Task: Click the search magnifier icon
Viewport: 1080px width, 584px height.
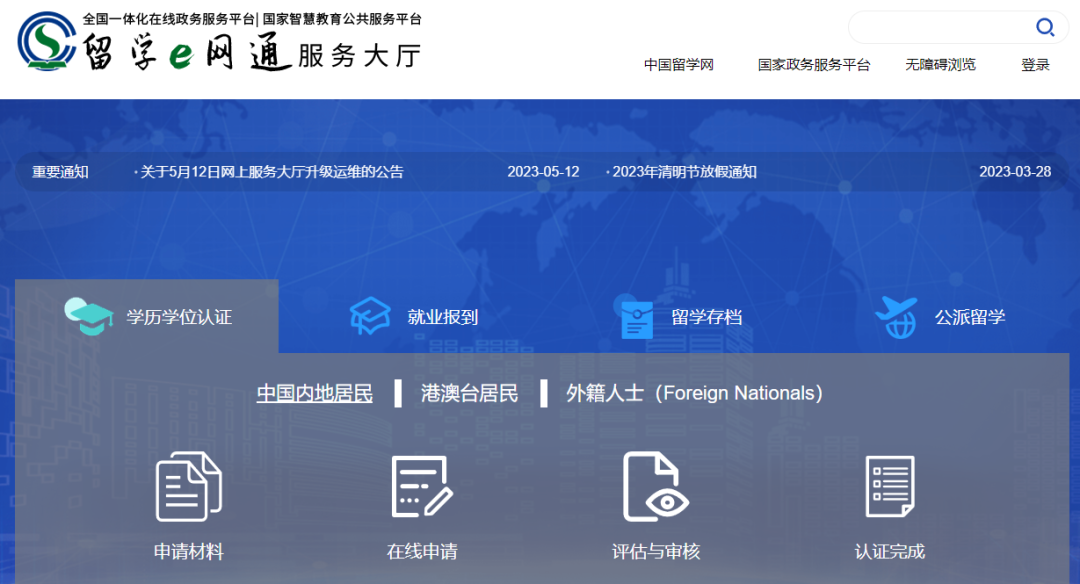Action: 1045,28
